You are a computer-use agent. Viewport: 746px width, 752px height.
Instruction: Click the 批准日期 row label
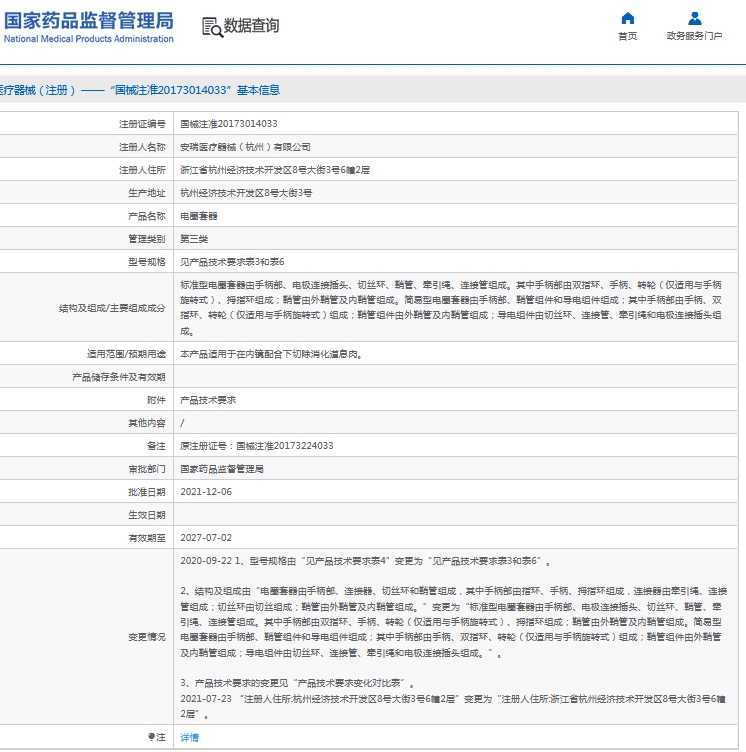click(147, 492)
